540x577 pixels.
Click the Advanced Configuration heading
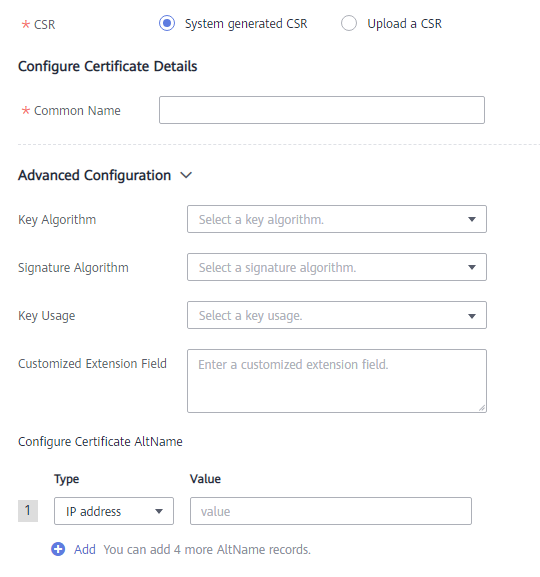(x=95, y=176)
